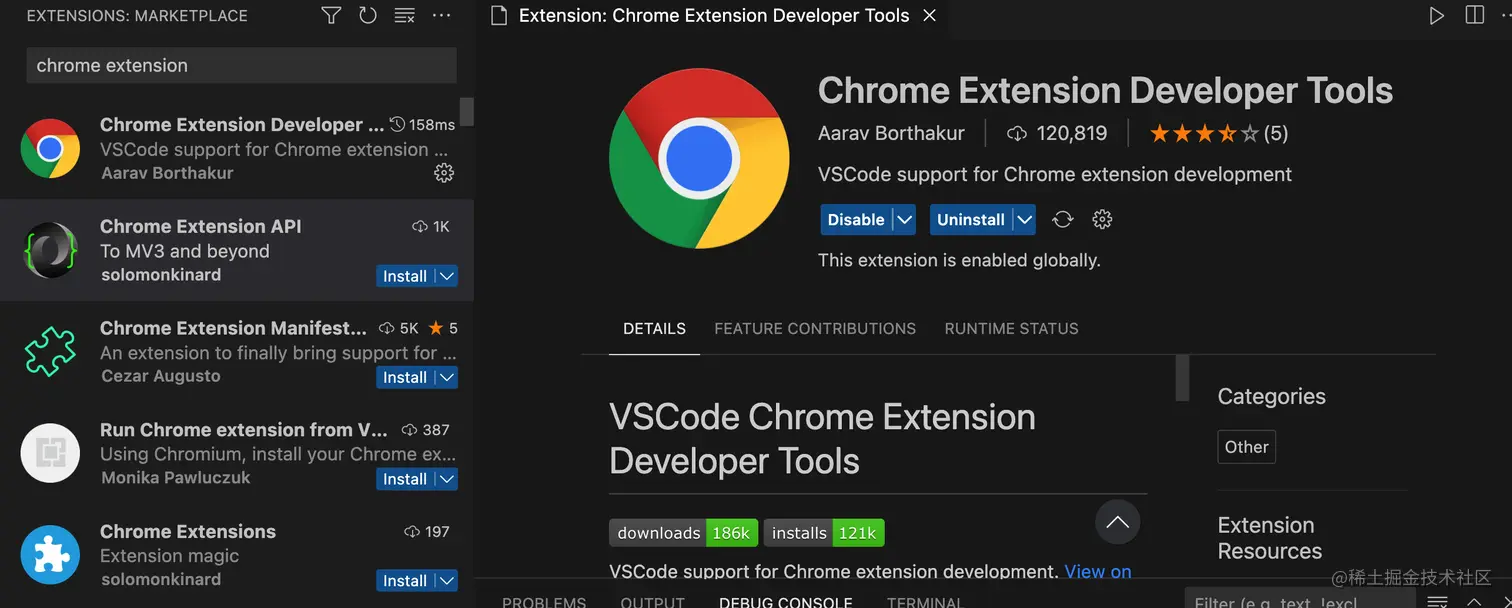1512x608 pixels.
Task: Split the editor with the split icon
Action: tap(1474, 16)
